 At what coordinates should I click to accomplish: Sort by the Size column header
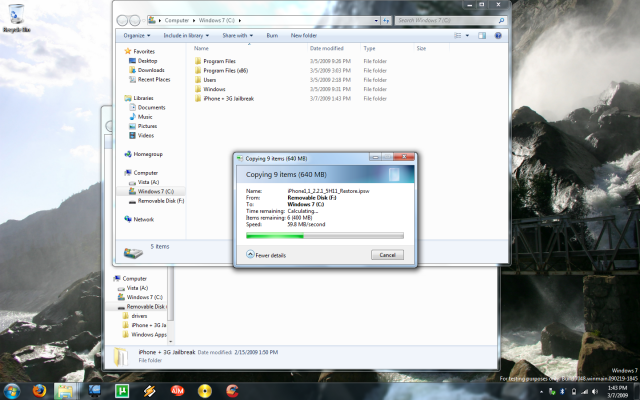421,48
